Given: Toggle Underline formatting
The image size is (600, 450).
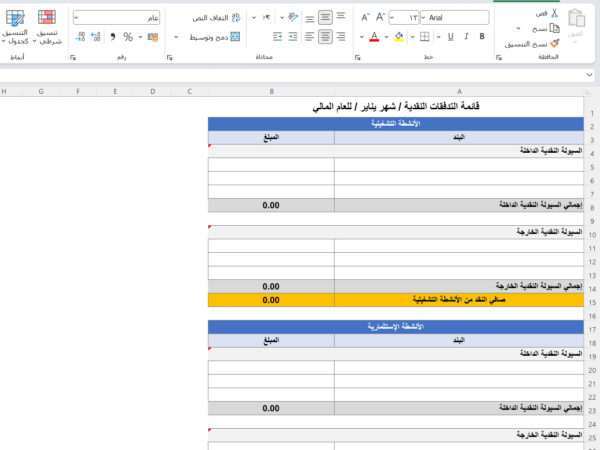Looking at the screenshot, I should pyautogui.click(x=451, y=37).
